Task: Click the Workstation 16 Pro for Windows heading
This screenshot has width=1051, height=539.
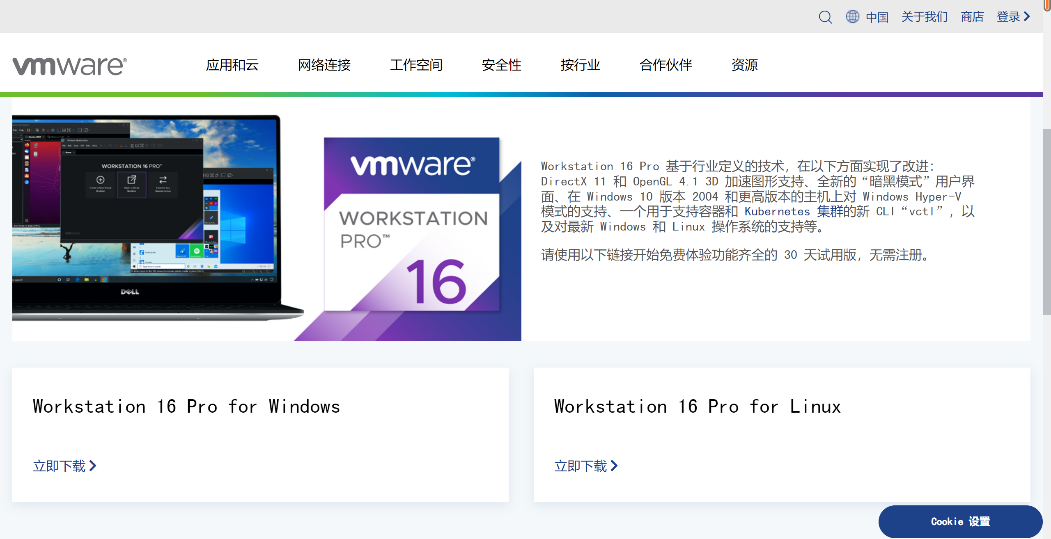Action: coord(186,407)
